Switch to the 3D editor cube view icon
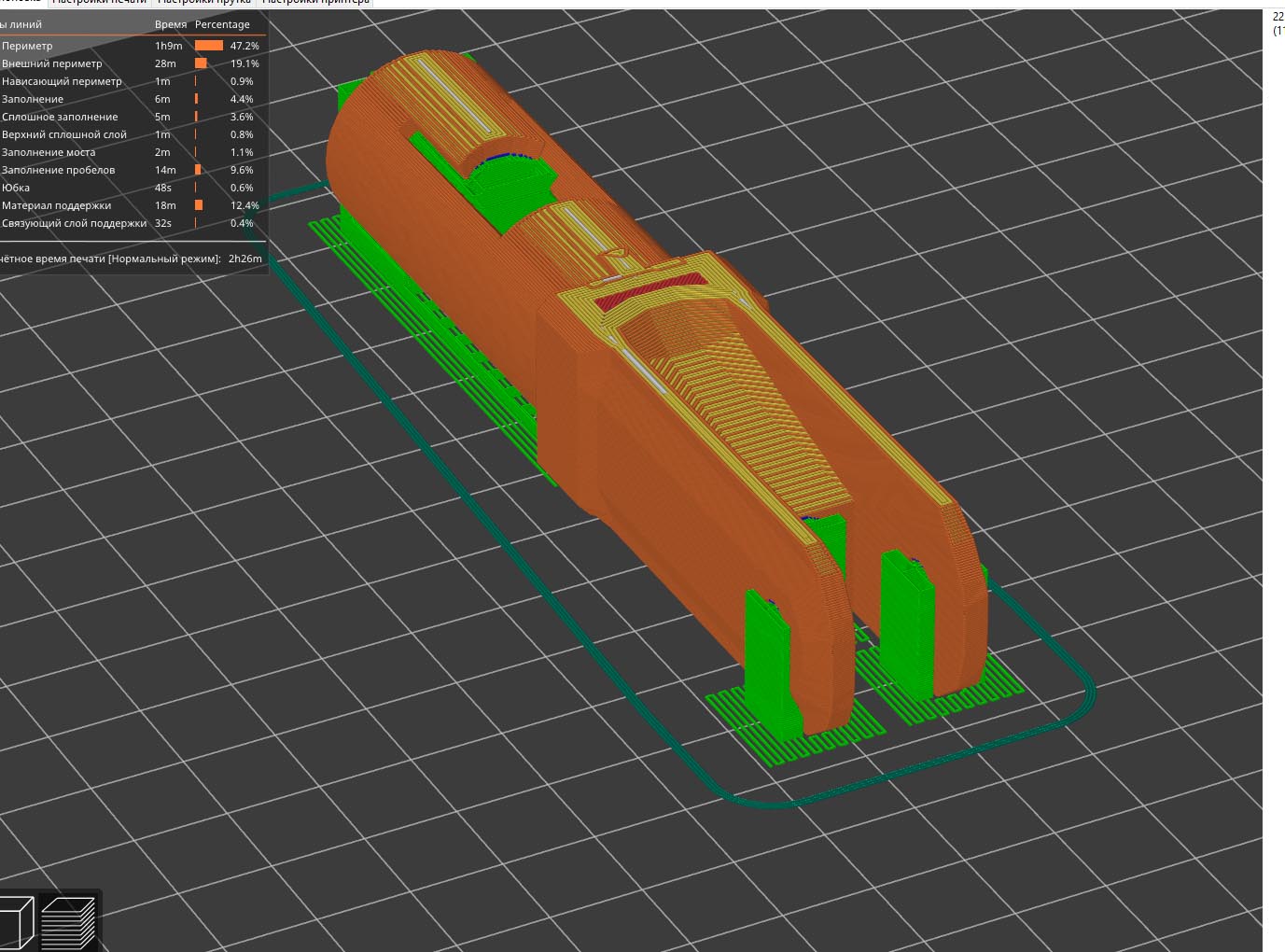 tap(16, 923)
